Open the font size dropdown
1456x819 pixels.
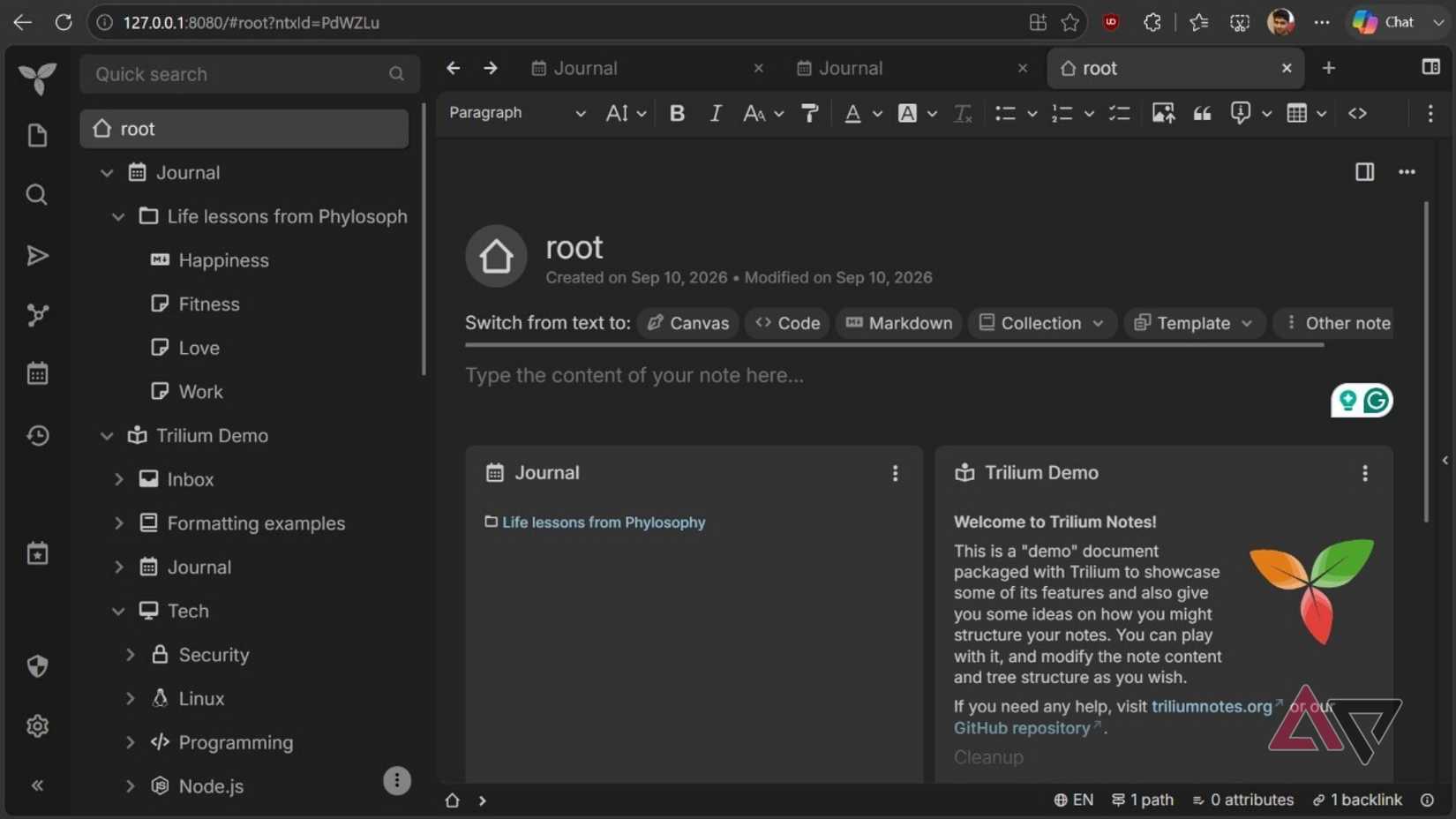tap(626, 113)
